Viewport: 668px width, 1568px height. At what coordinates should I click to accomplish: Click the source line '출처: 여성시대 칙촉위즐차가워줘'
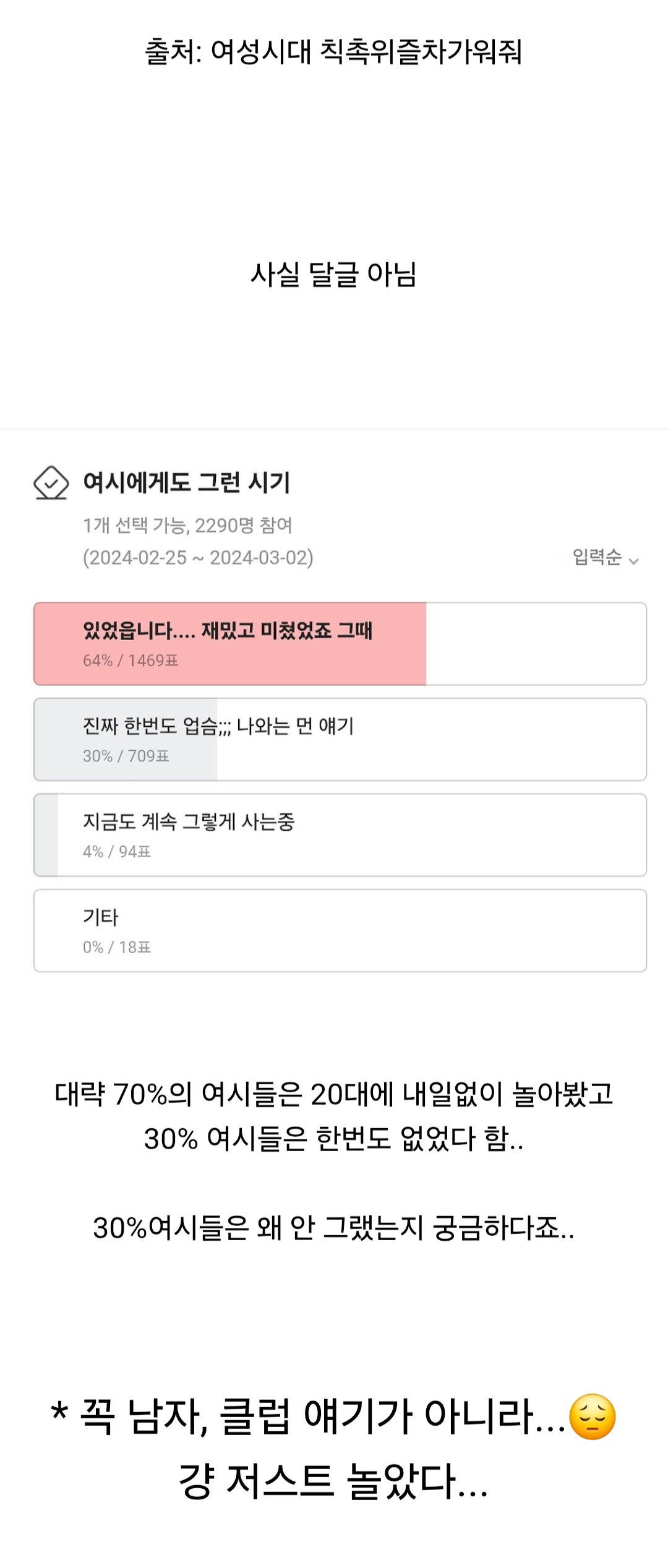333,51
